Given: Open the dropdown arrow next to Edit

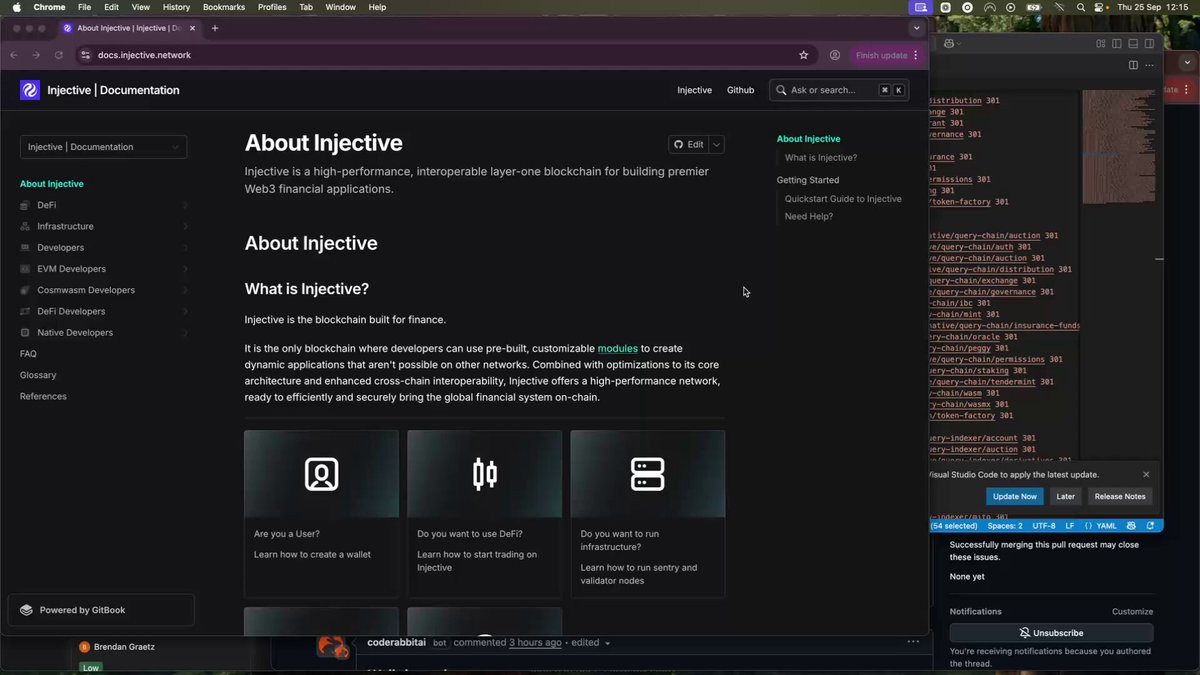Looking at the screenshot, I should click(x=716, y=144).
